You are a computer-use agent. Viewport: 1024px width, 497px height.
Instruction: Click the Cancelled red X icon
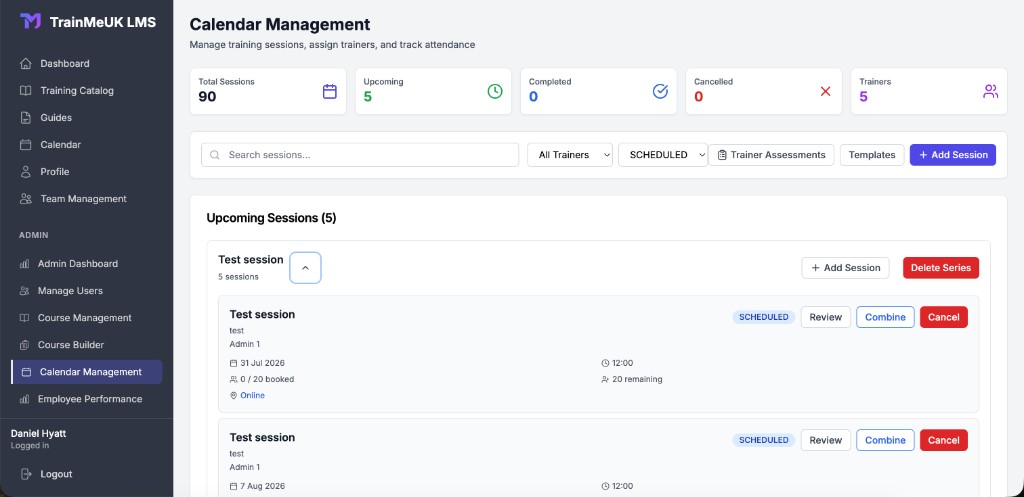point(825,91)
